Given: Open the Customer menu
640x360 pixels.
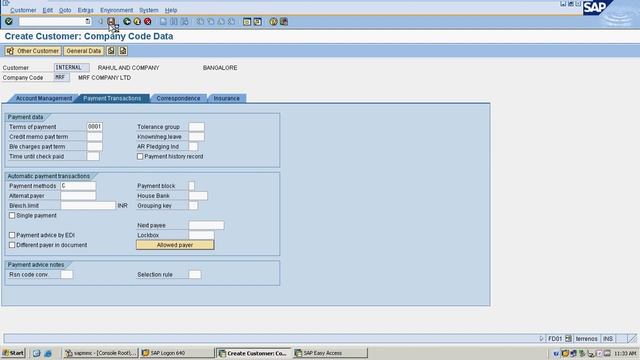Looking at the screenshot, I should 23,10.
